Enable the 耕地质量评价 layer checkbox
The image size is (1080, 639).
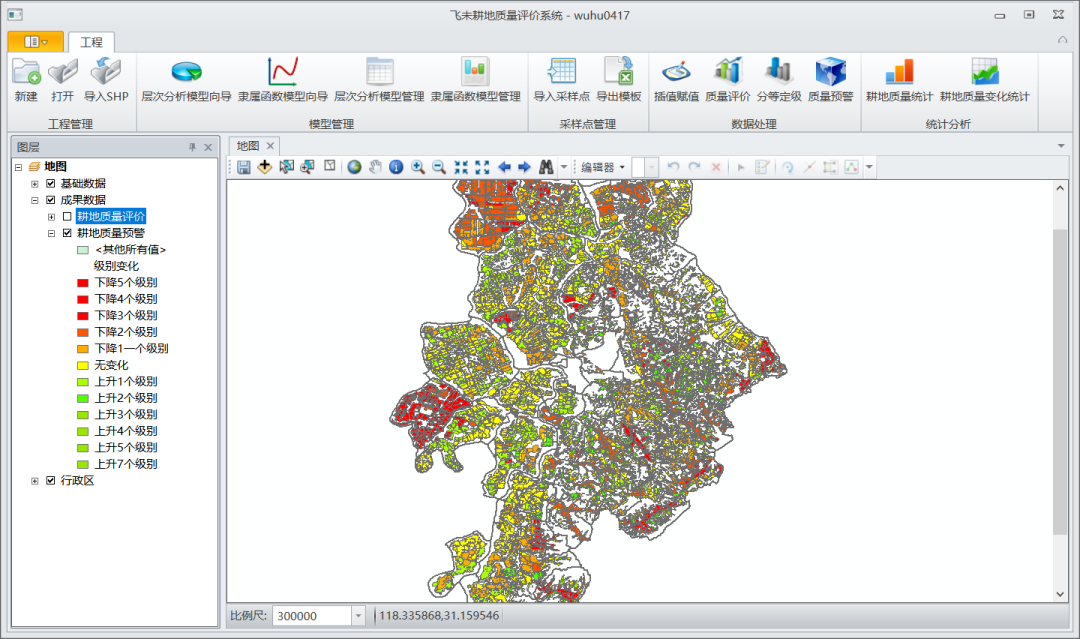pyautogui.click(x=67, y=216)
